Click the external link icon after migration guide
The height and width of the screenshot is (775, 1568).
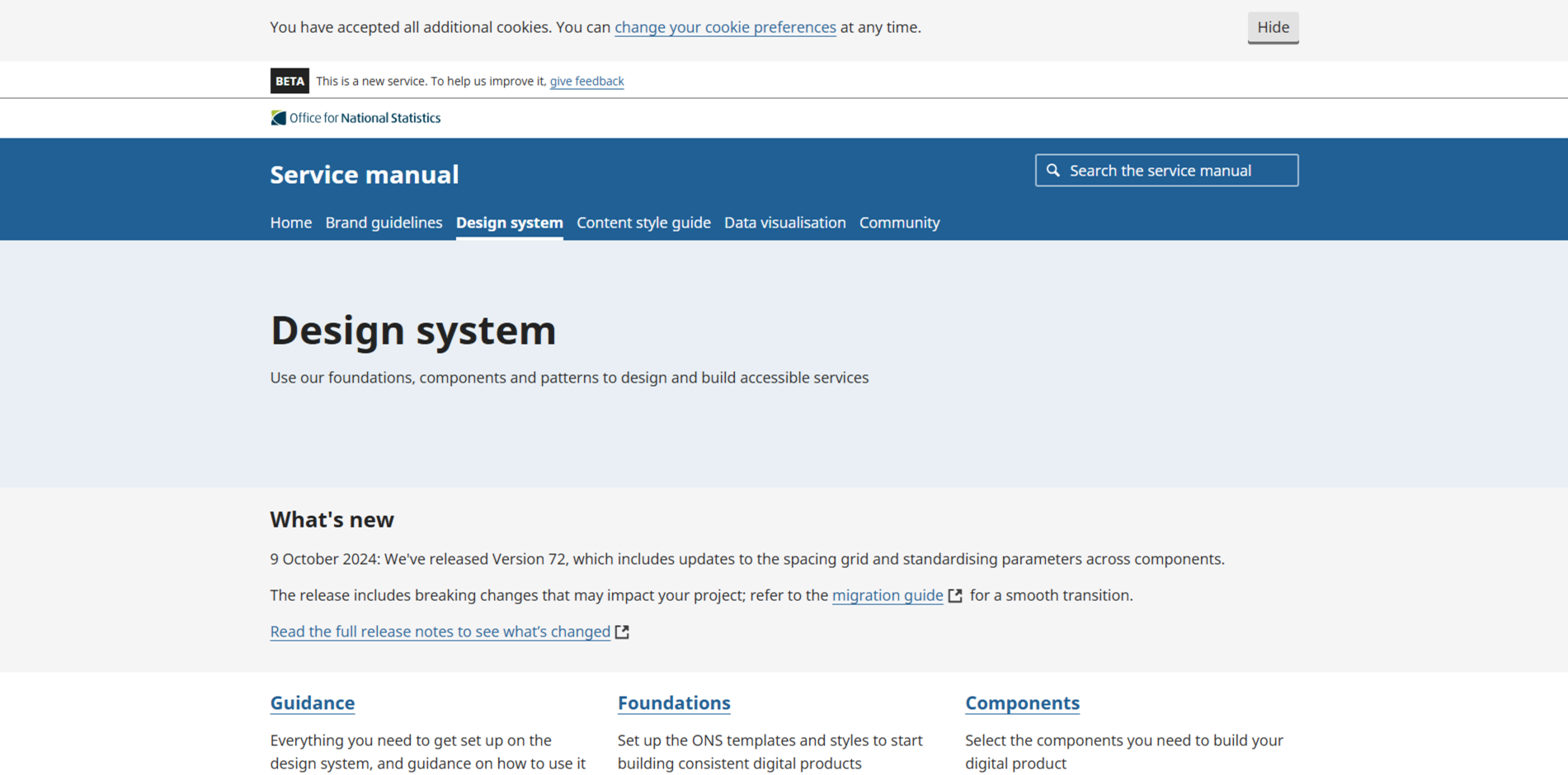955,595
